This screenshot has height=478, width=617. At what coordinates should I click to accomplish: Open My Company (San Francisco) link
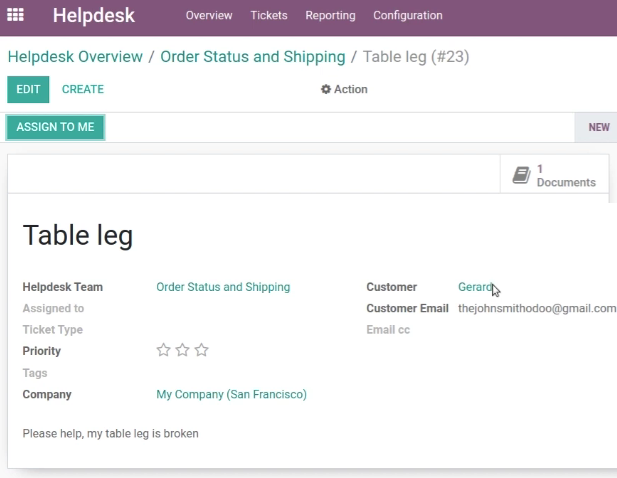pos(231,394)
